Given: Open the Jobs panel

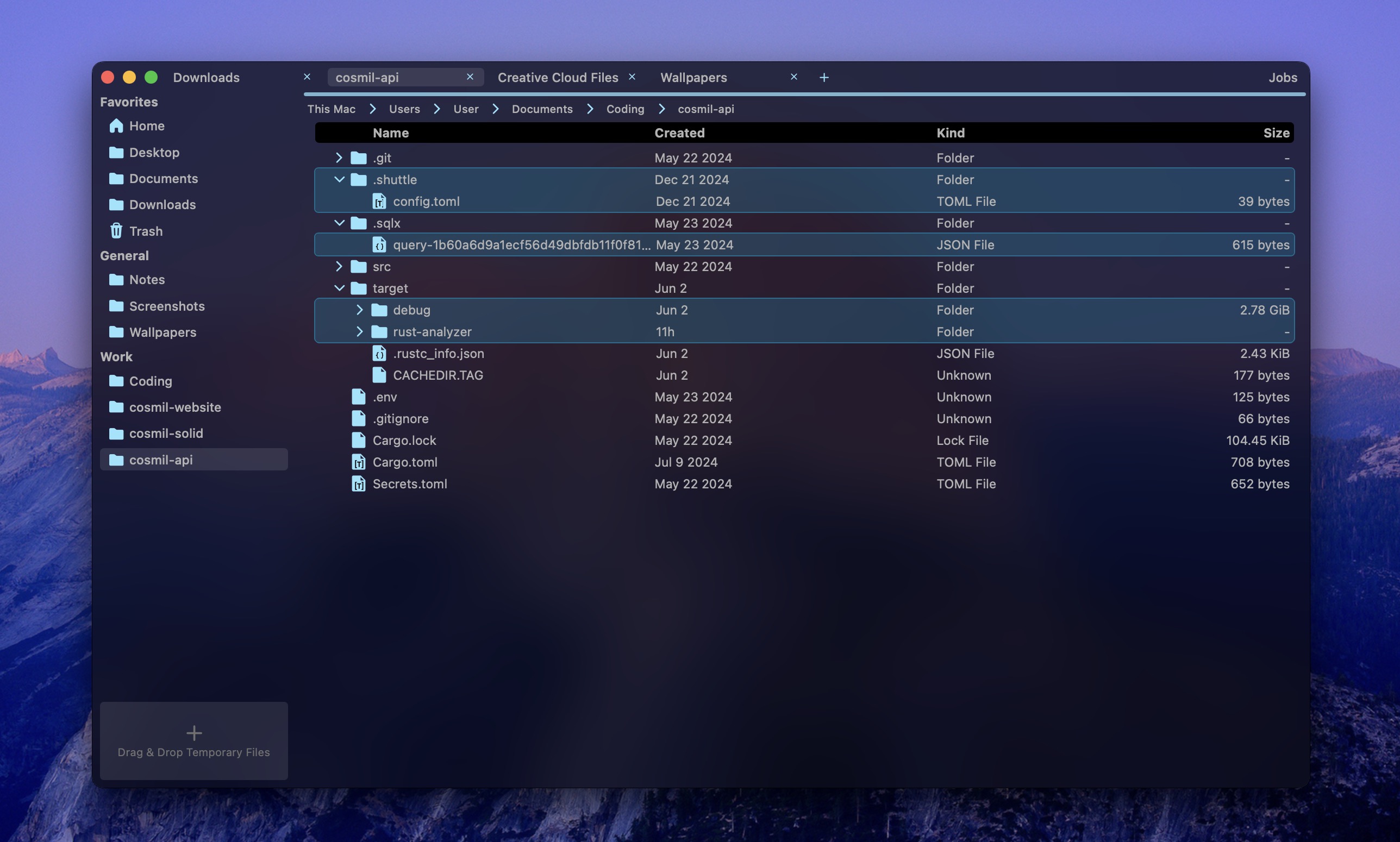Looking at the screenshot, I should (x=1283, y=78).
